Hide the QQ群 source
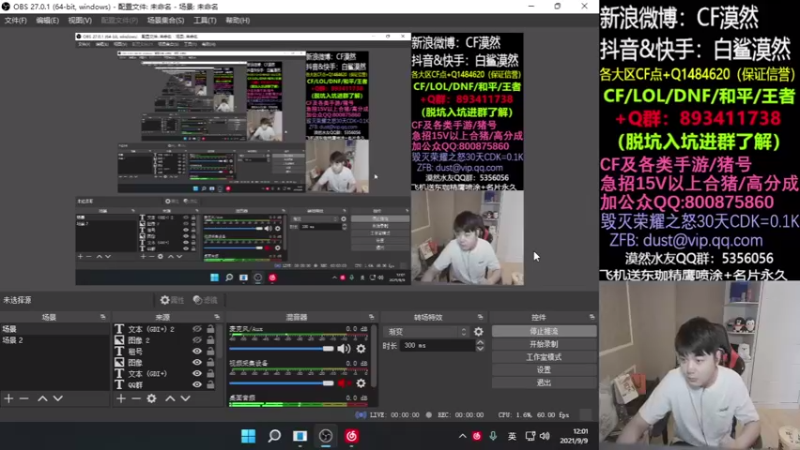This screenshot has height=450, width=800. tap(197, 384)
